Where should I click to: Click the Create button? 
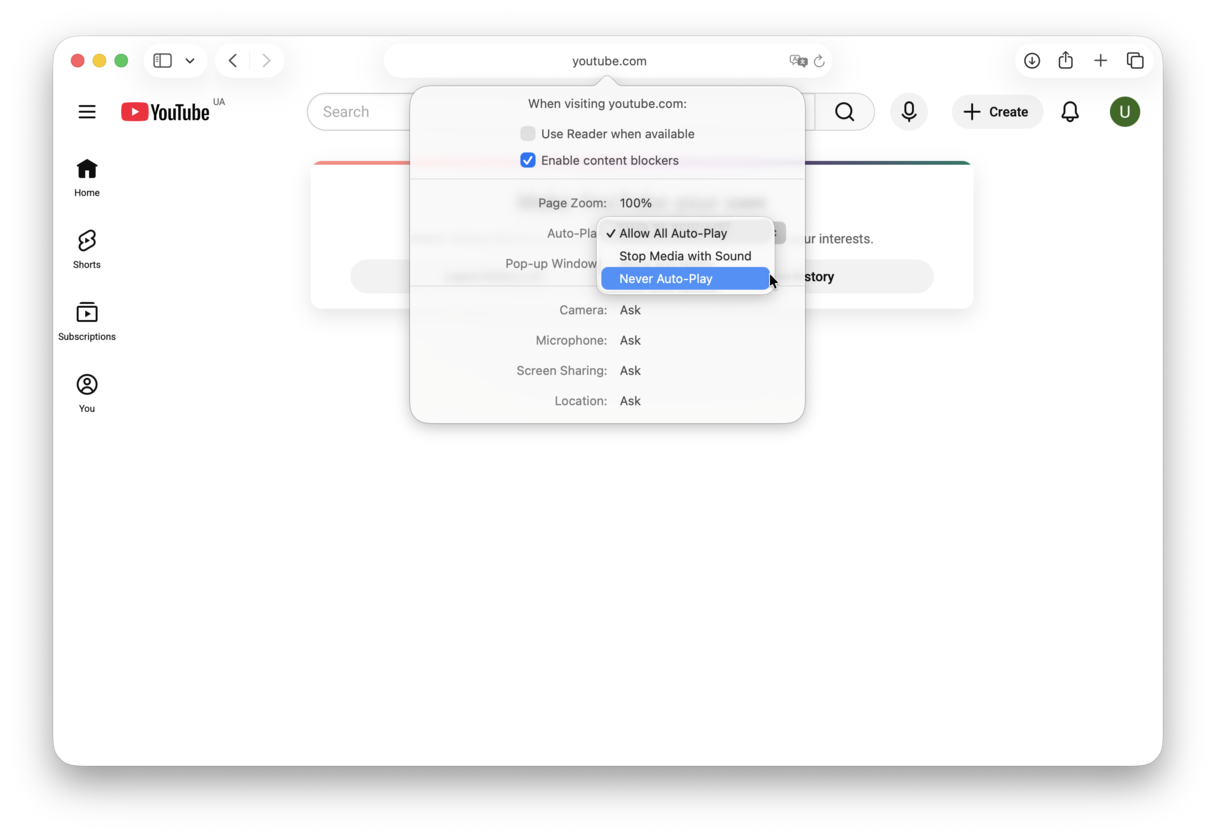(997, 112)
